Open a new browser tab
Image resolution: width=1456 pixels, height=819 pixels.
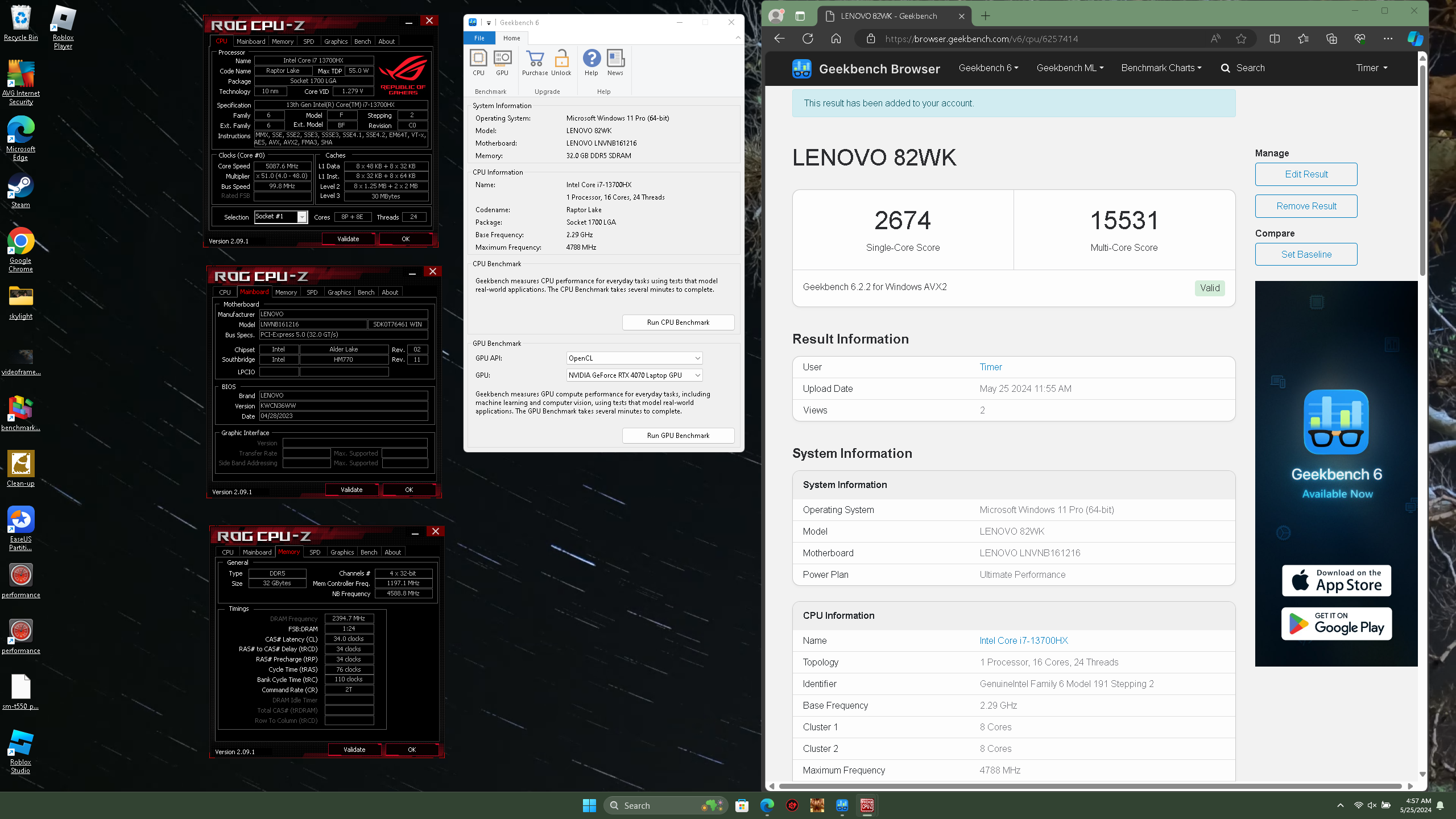[986, 16]
